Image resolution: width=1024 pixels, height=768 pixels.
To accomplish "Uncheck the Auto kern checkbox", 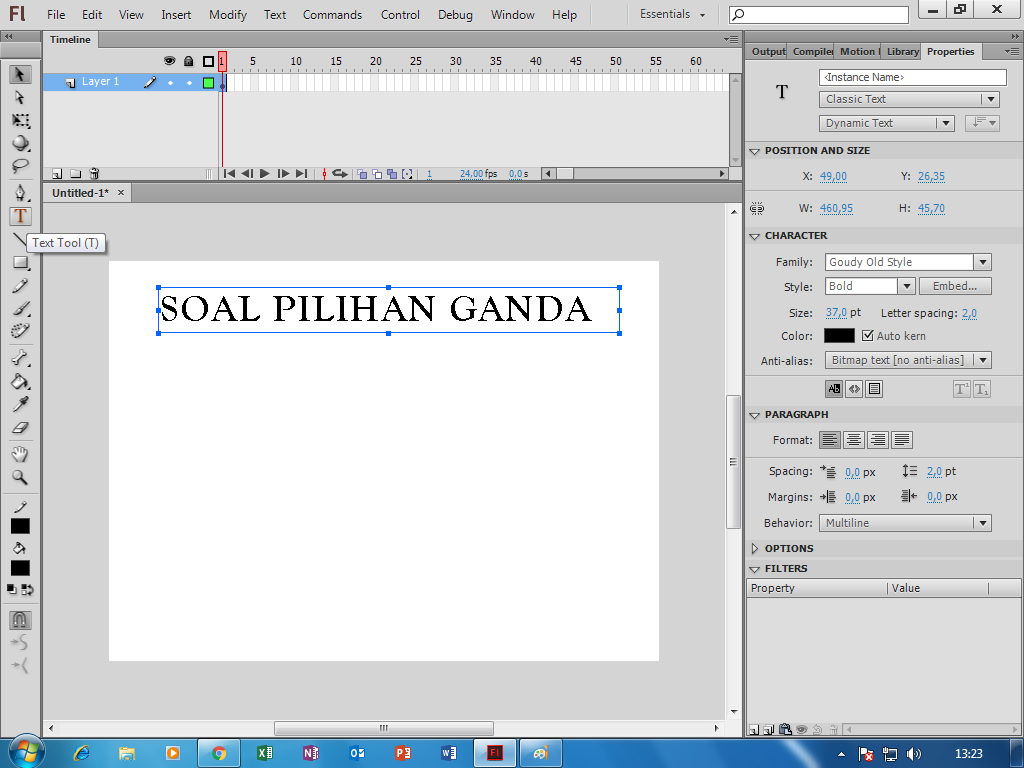I will pyautogui.click(x=868, y=336).
